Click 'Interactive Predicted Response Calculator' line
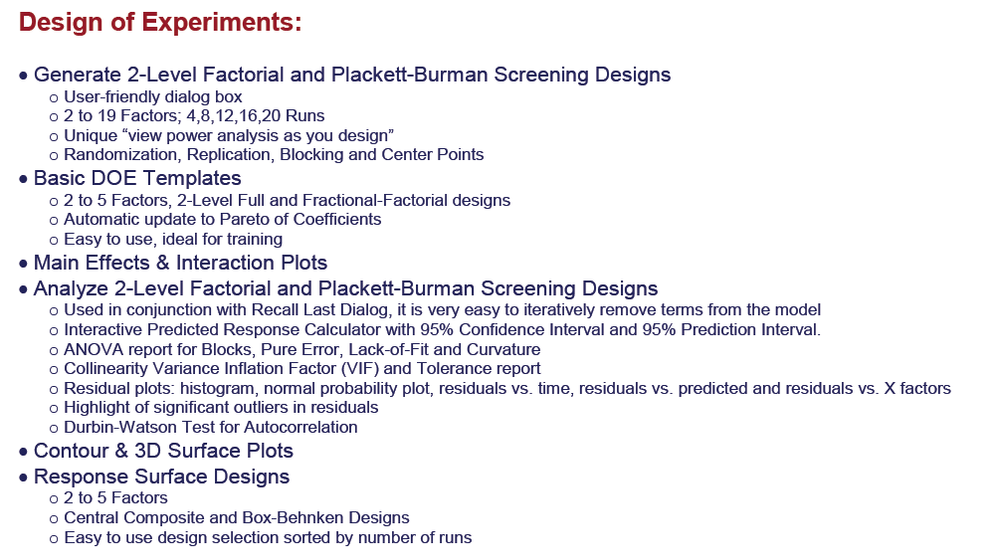Screen dimensions: 999x559 (x=442, y=330)
